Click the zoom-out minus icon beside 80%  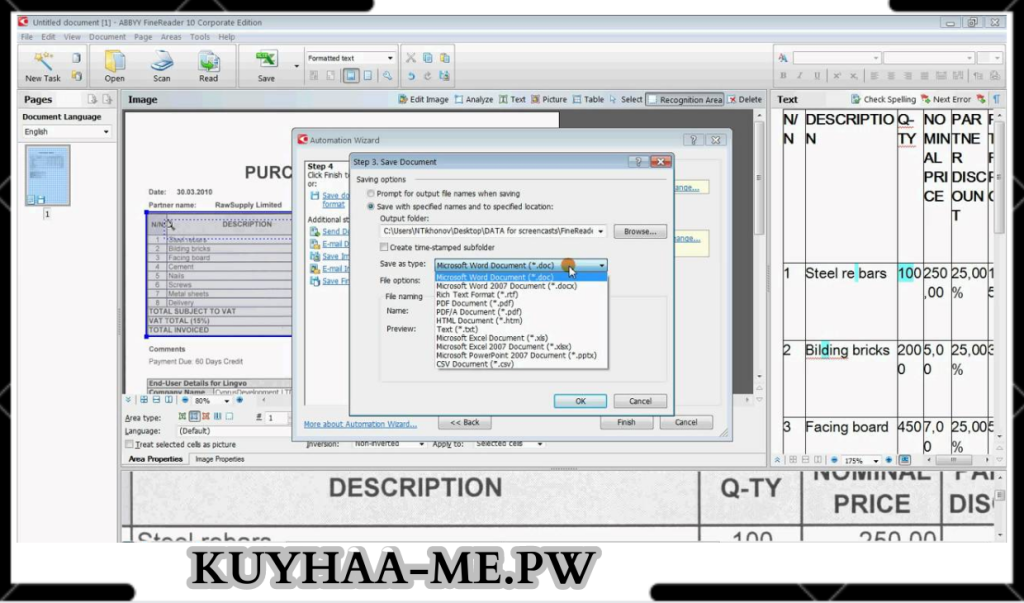(x=185, y=400)
